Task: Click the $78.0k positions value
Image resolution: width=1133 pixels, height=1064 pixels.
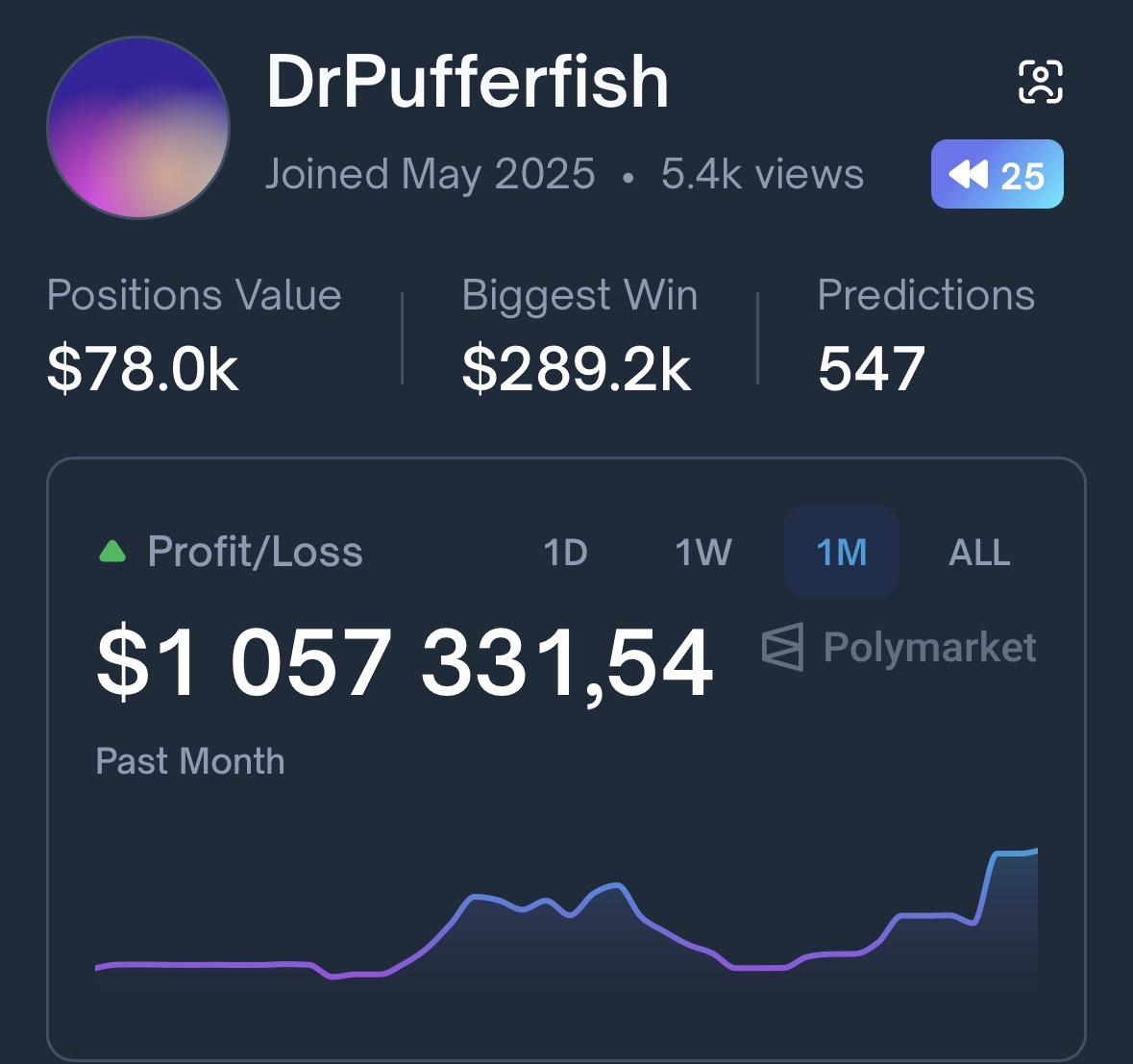Action: pos(142,369)
